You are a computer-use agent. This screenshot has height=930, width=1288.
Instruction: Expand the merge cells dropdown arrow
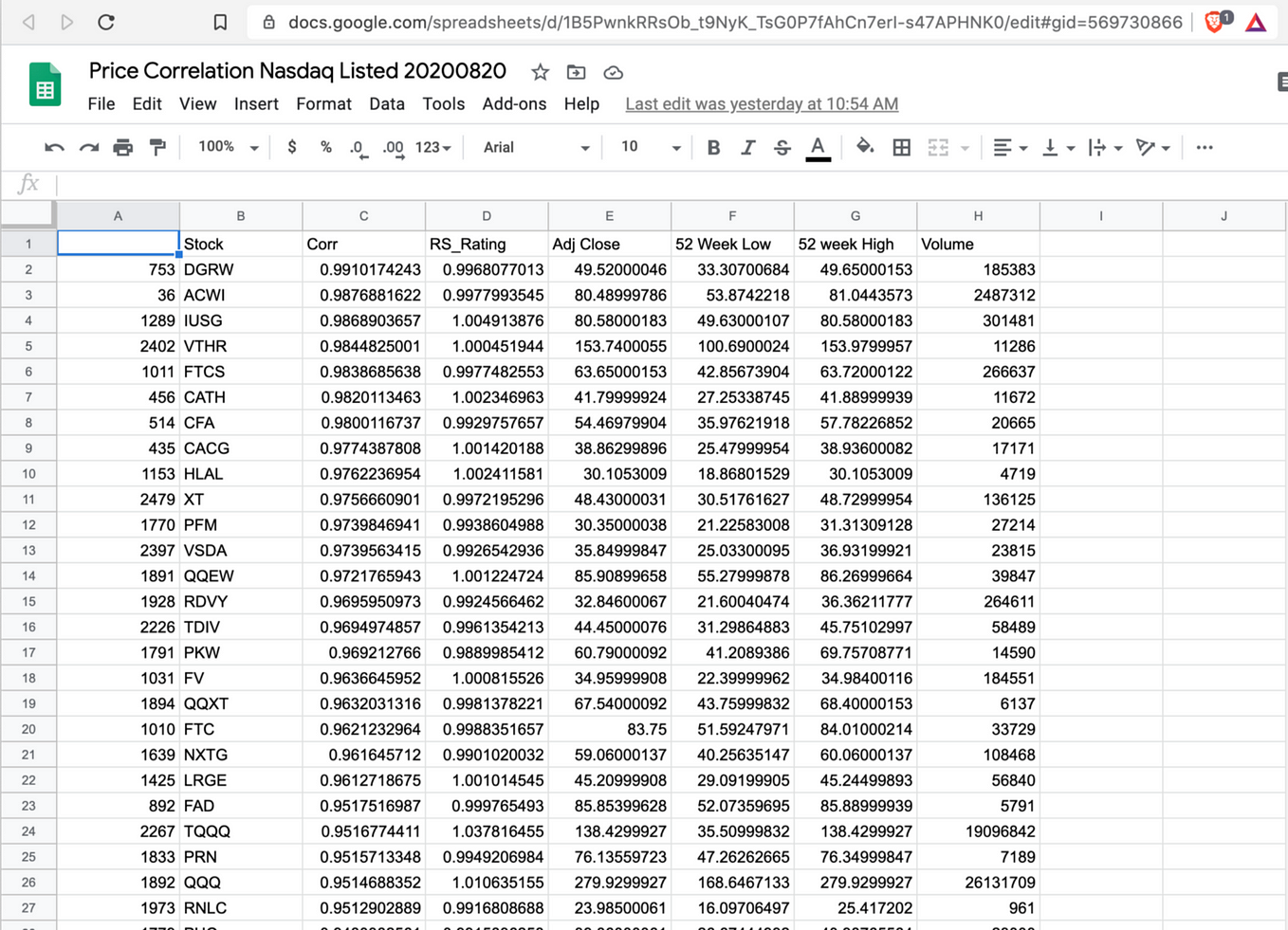[x=965, y=148]
